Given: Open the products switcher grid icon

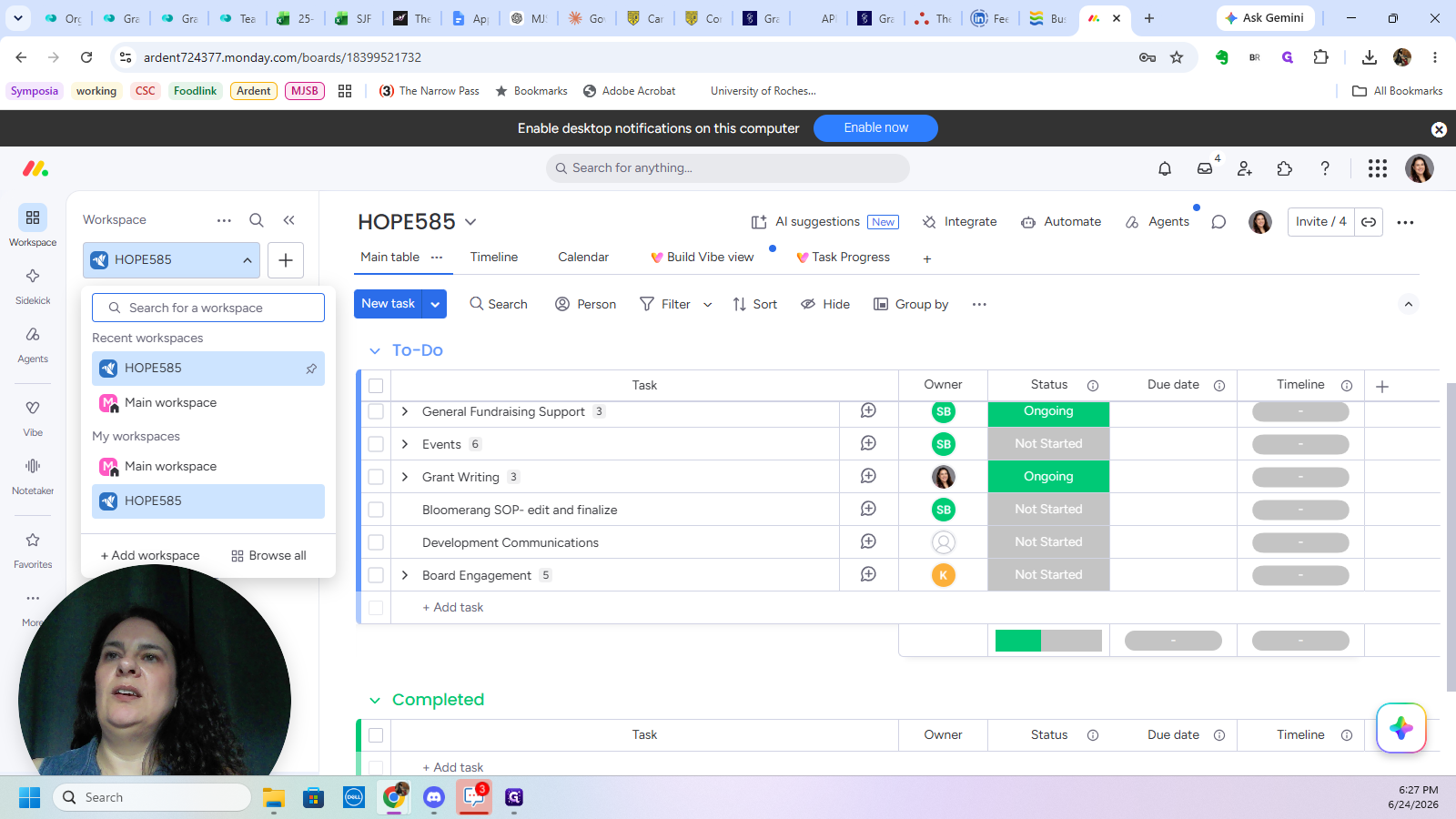Looking at the screenshot, I should click(x=1378, y=168).
